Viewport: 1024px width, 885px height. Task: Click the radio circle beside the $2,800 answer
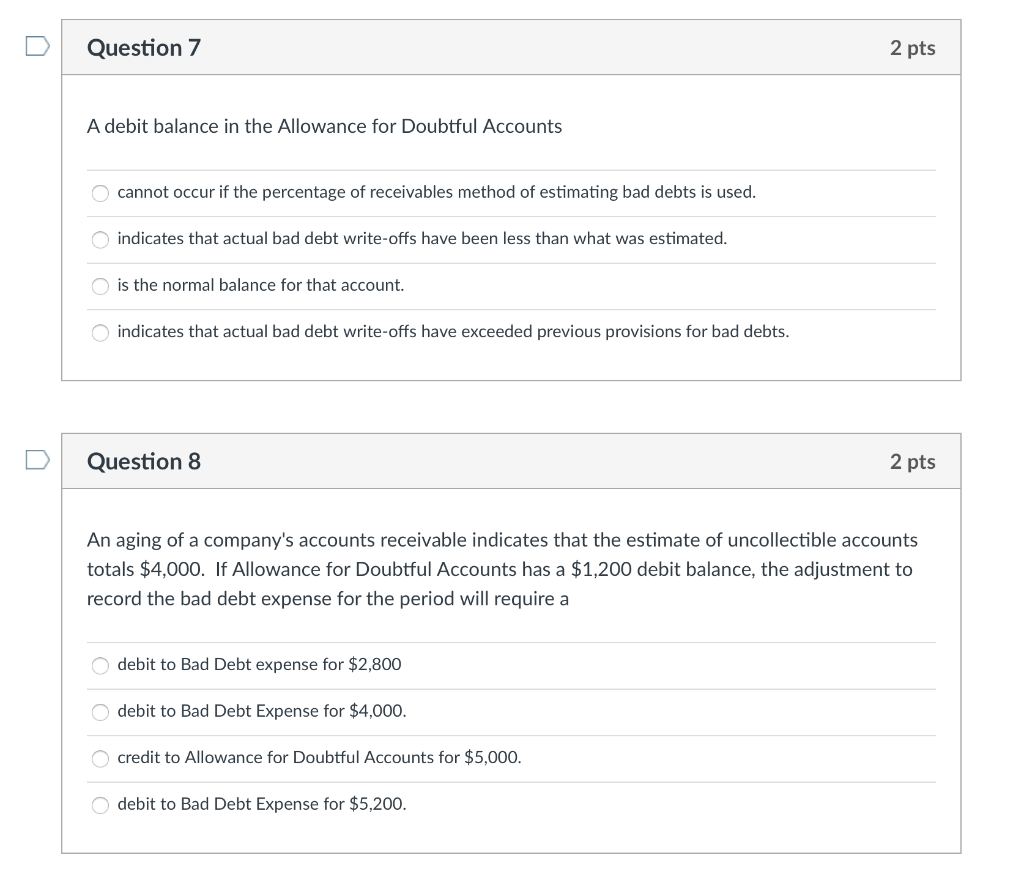[100, 665]
